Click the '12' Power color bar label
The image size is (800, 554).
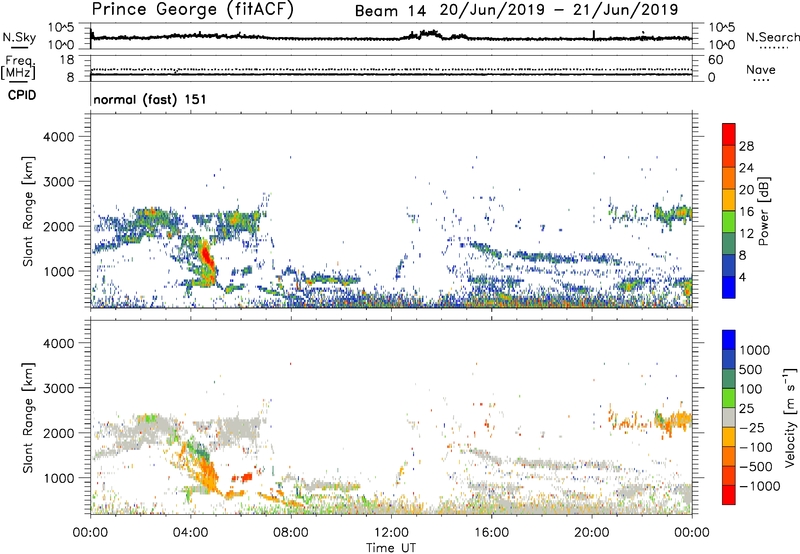click(746, 234)
